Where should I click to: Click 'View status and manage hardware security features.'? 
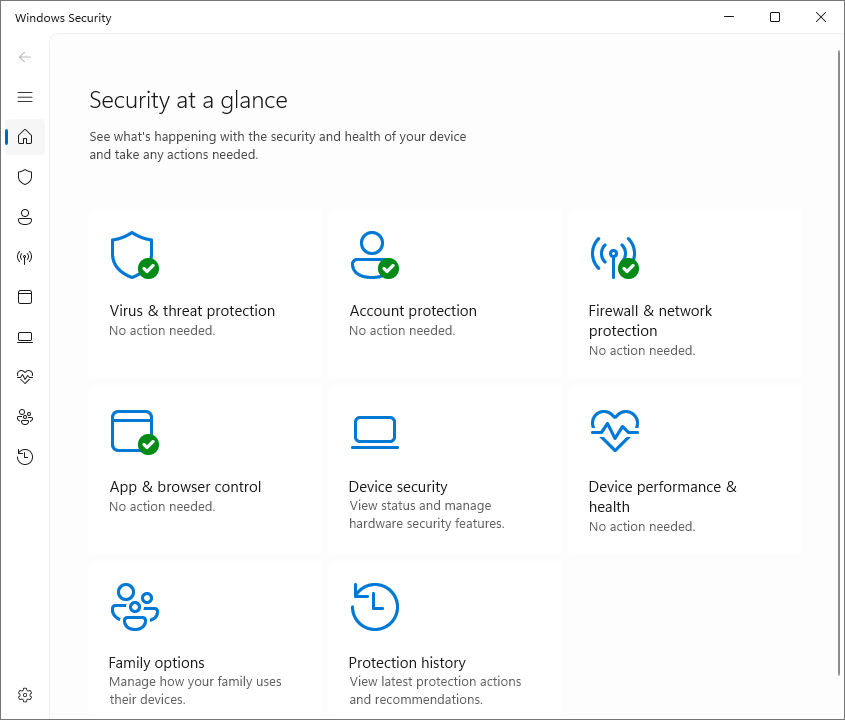[x=427, y=515]
